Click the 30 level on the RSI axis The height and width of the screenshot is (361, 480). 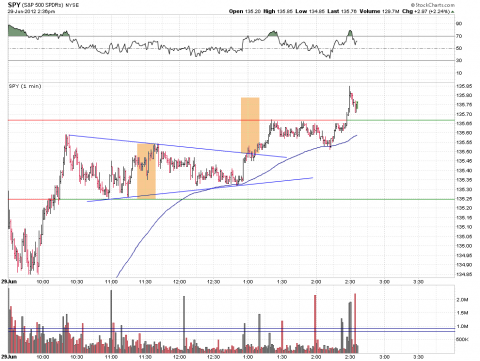[459, 60]
